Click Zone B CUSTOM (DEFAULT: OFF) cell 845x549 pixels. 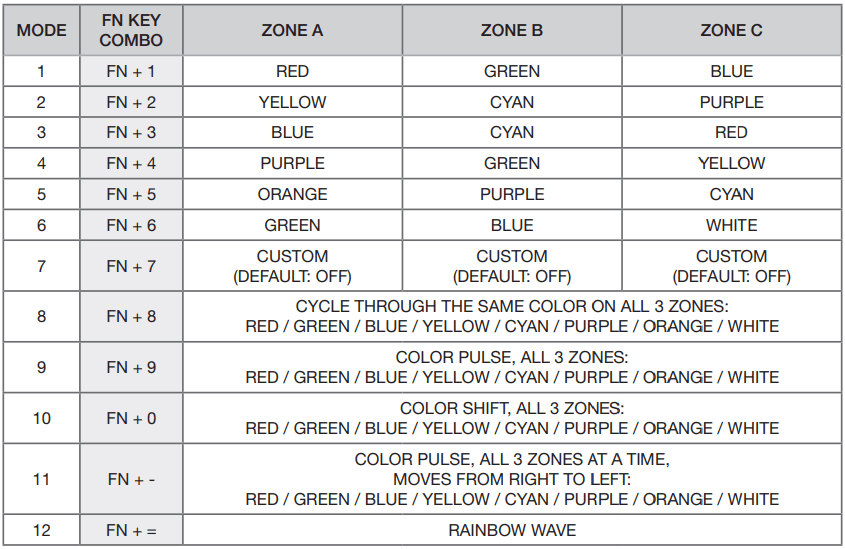pos(512,266)
